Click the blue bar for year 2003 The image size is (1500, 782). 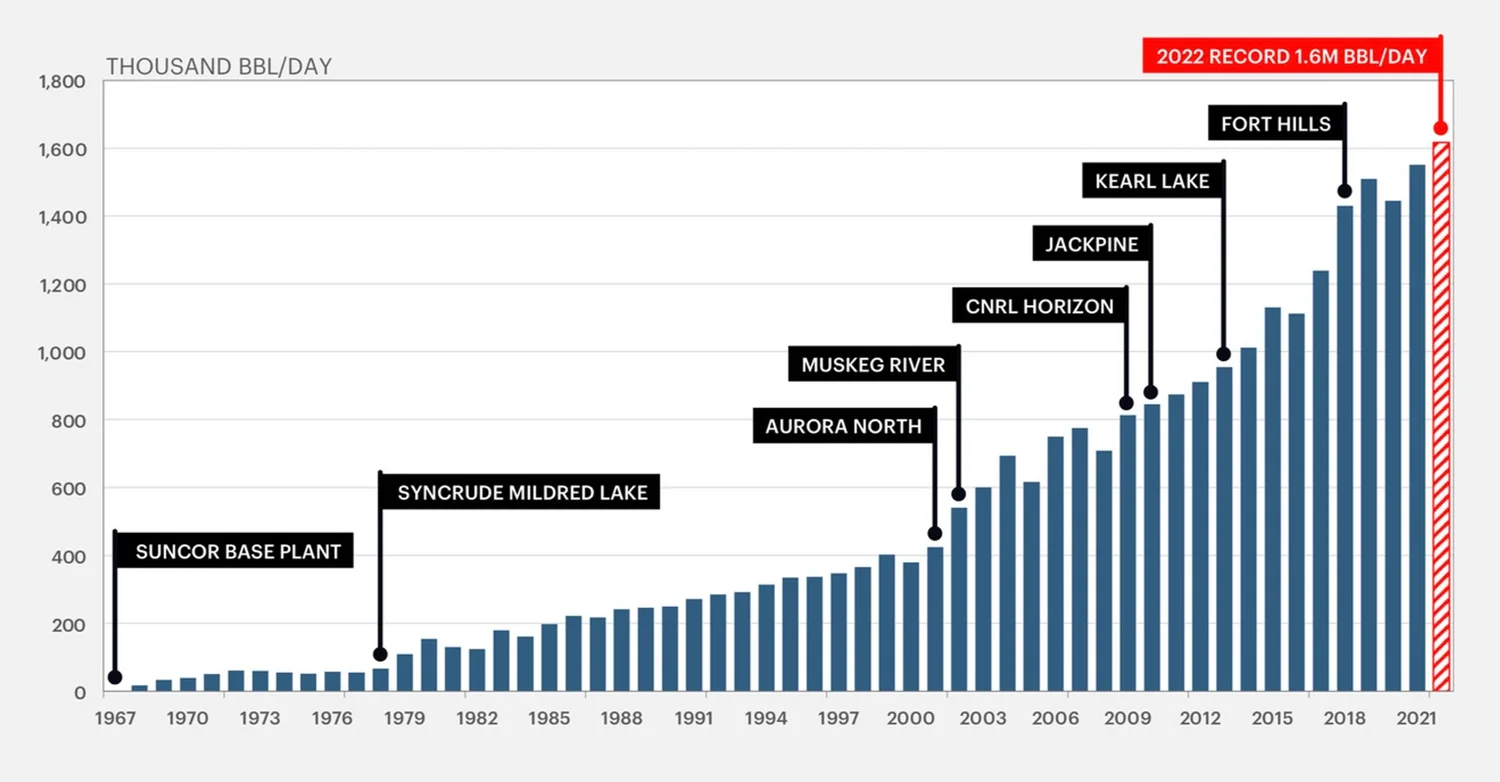[x=983, y=589]
